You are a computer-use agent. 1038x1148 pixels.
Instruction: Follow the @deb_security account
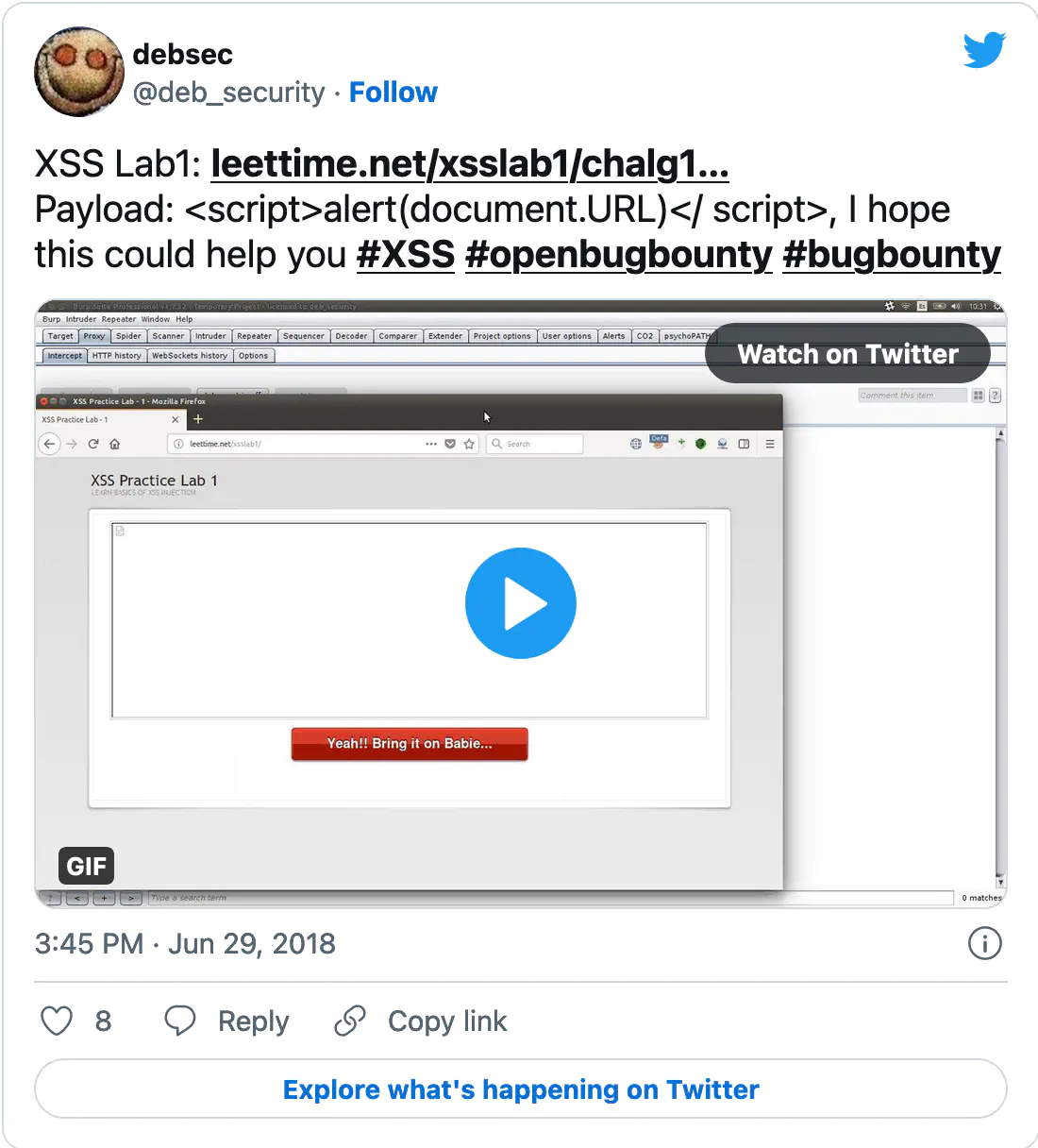click(x=393, y=93)
